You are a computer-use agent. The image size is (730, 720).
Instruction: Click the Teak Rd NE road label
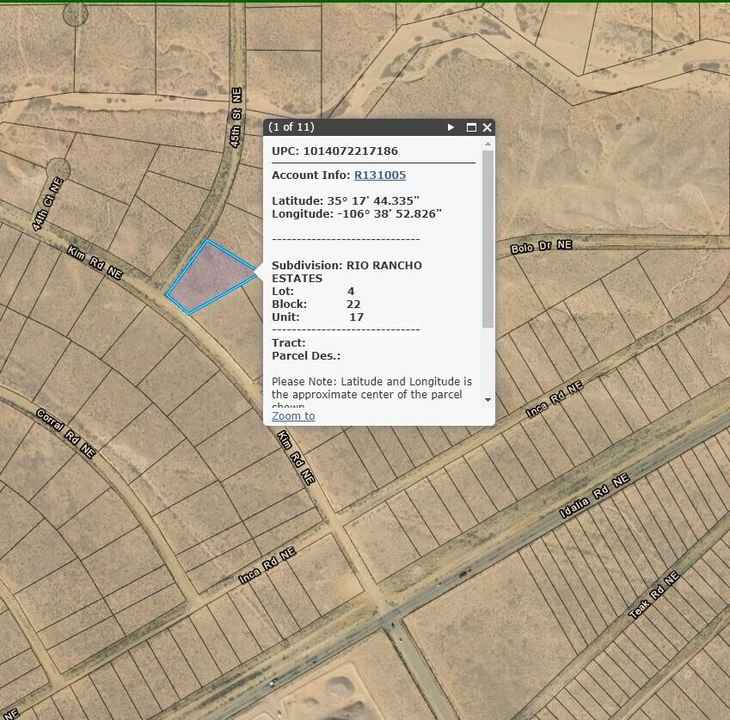click(654, 595)
